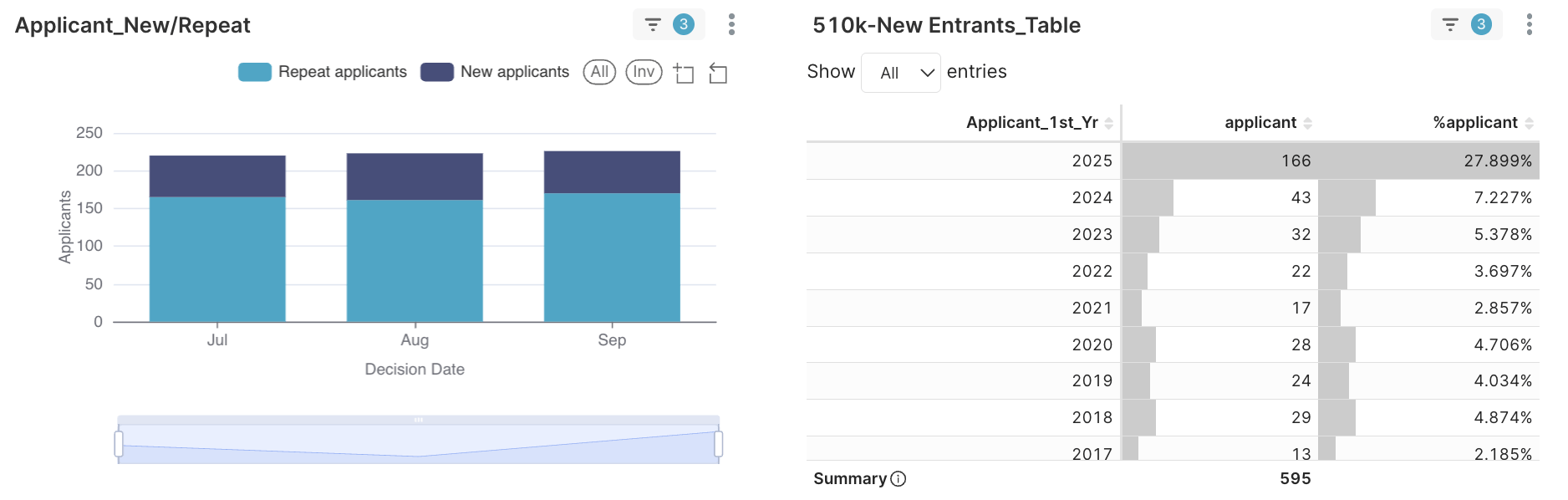
Task: Open kebab menu for 510k-New Entrants table
Action: point(1529,24)
